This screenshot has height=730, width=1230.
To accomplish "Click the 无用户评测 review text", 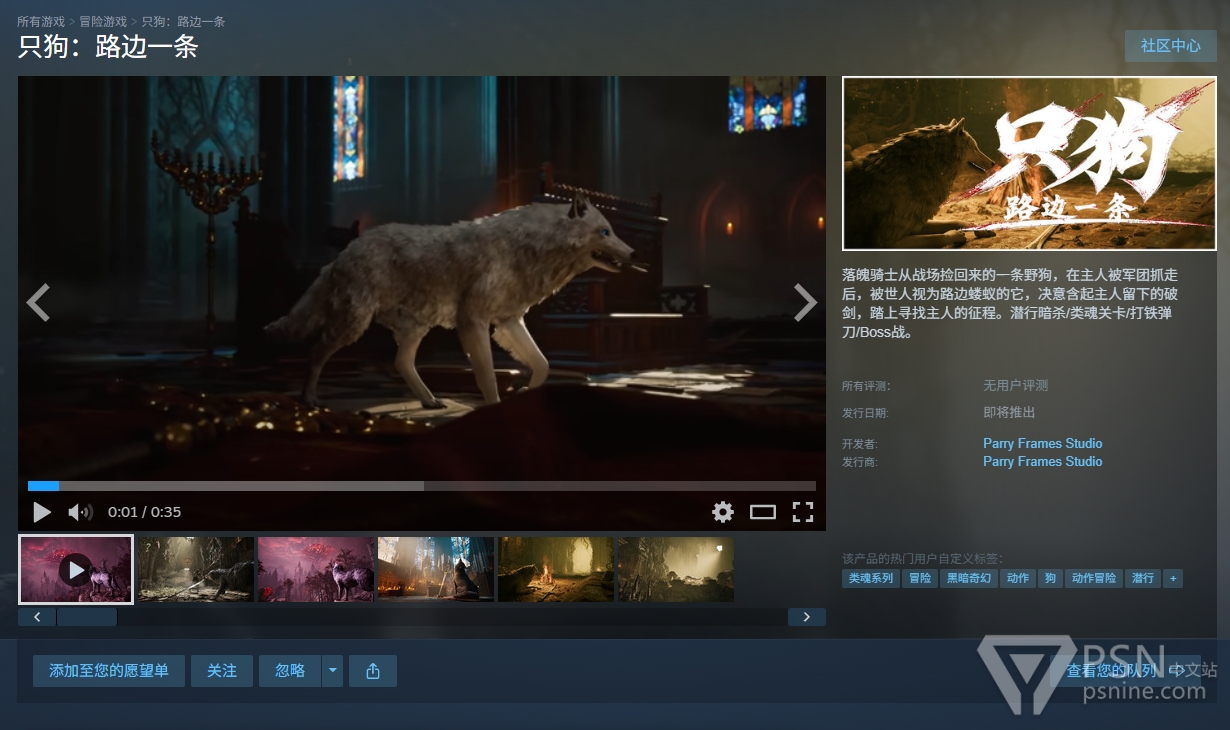I will pyautogui.click(x=1015, y=385).
